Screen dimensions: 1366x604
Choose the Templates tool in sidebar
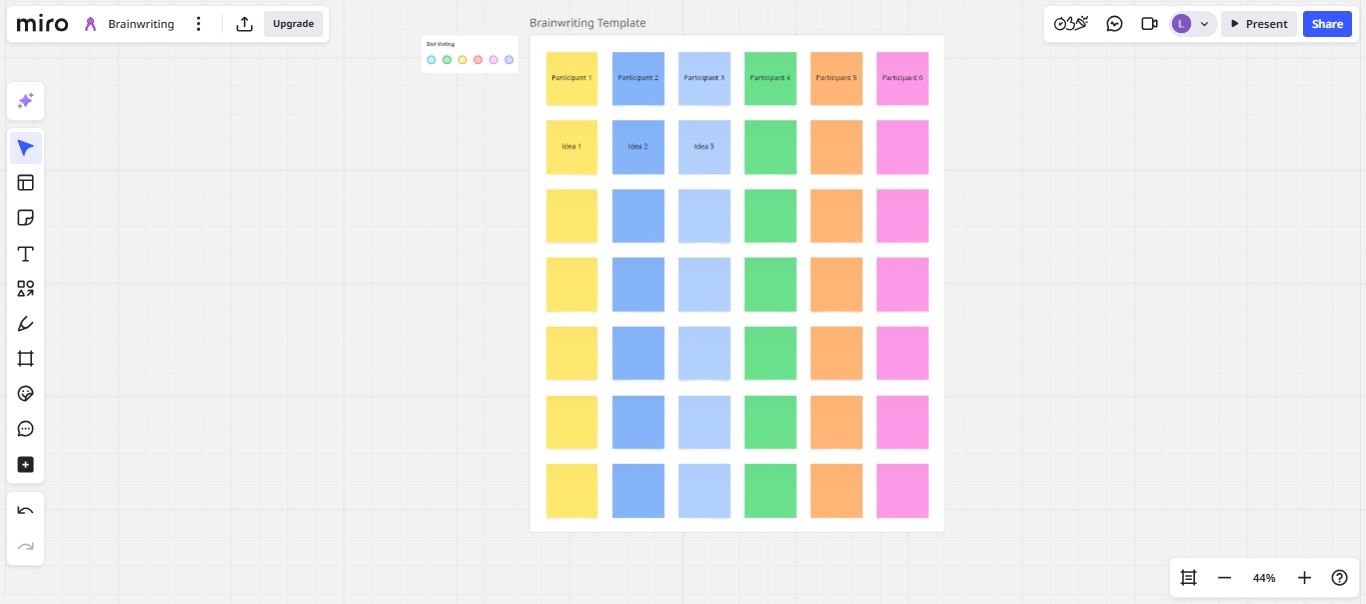(x=26, y=183)
